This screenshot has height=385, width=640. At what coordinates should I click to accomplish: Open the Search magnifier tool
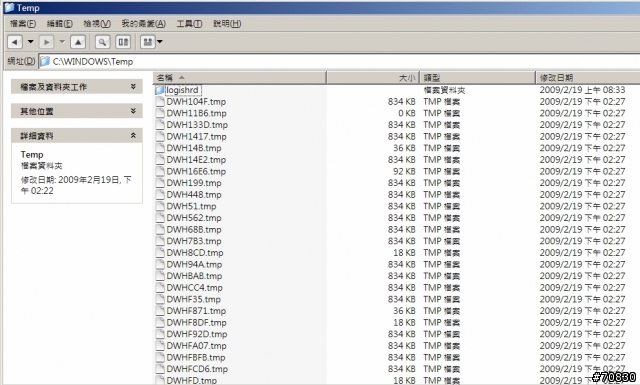tap(102, 42)
